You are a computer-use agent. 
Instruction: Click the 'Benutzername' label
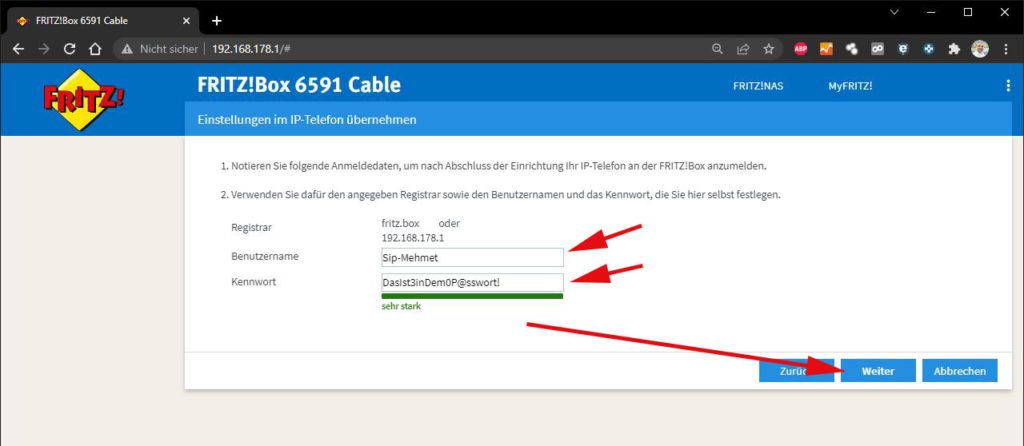coord(264,257)
